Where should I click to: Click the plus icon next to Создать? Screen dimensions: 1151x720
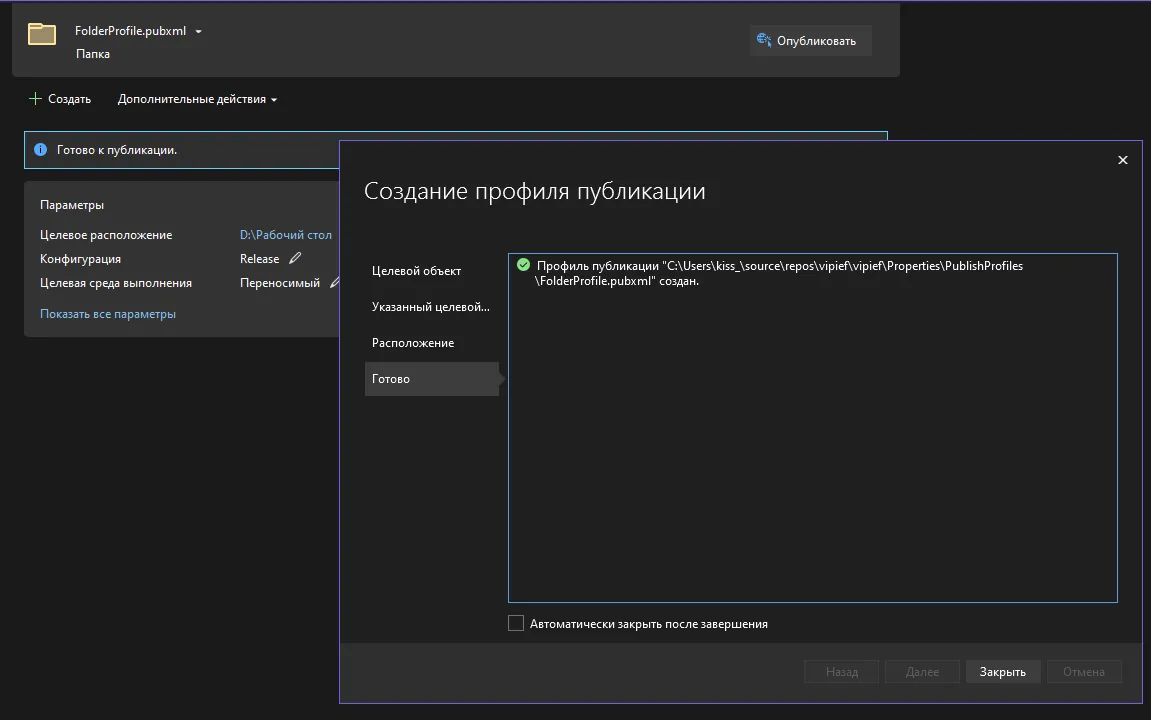pos(35,98)
